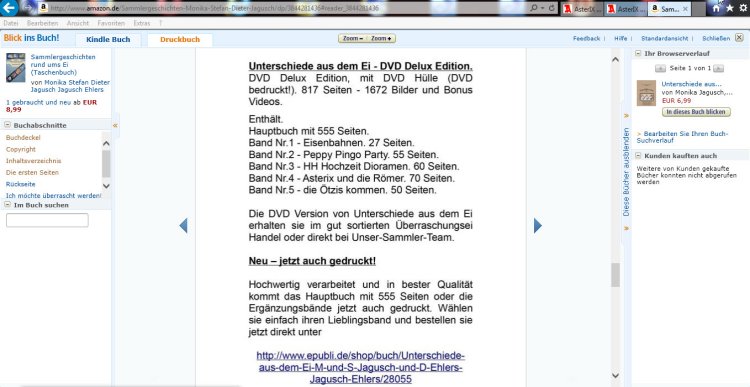Collapse left sidebar with double chevron
750x387 pixels.
click(x=115, y=125)
